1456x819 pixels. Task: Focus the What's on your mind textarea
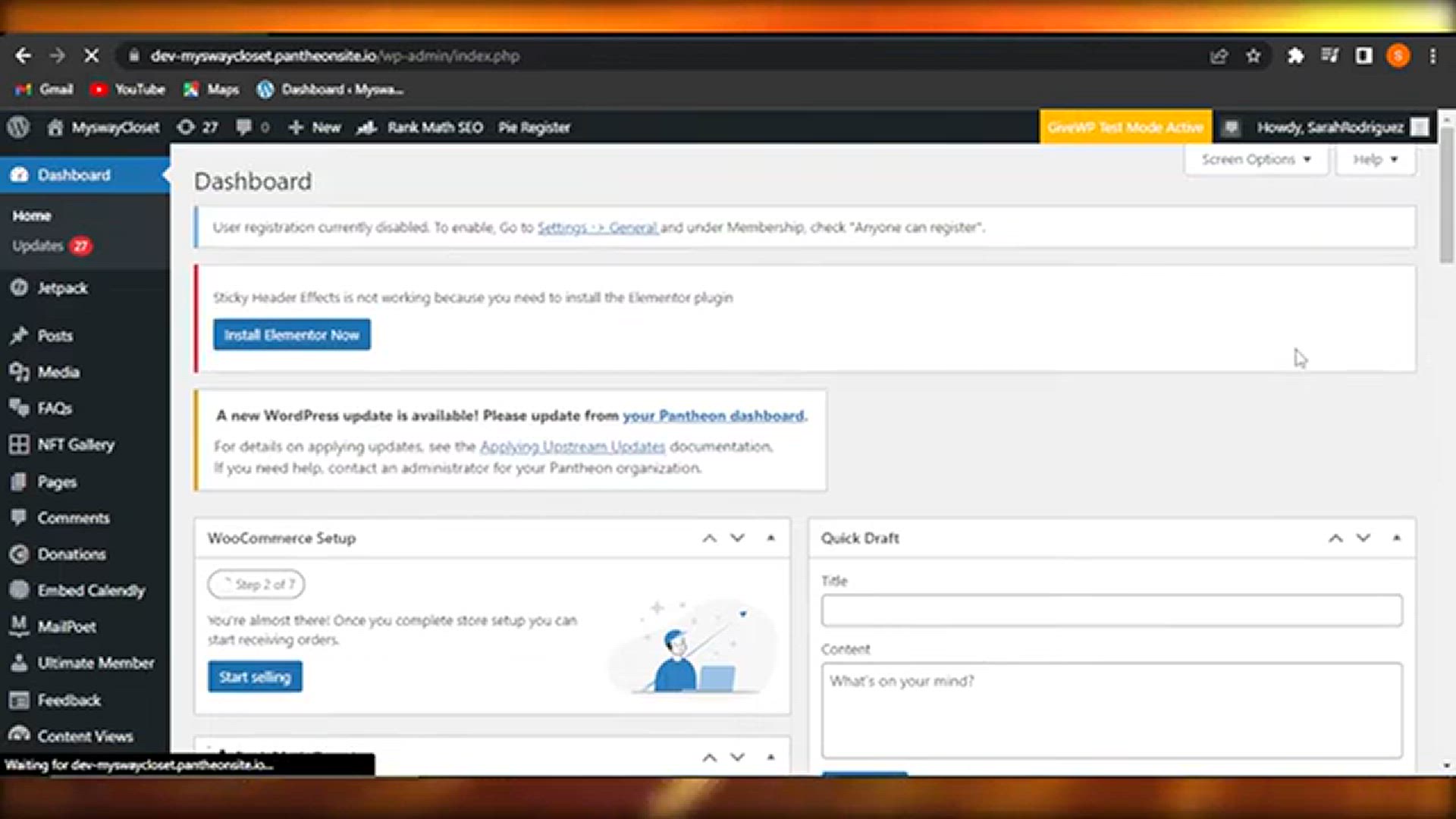[1112, 711]
